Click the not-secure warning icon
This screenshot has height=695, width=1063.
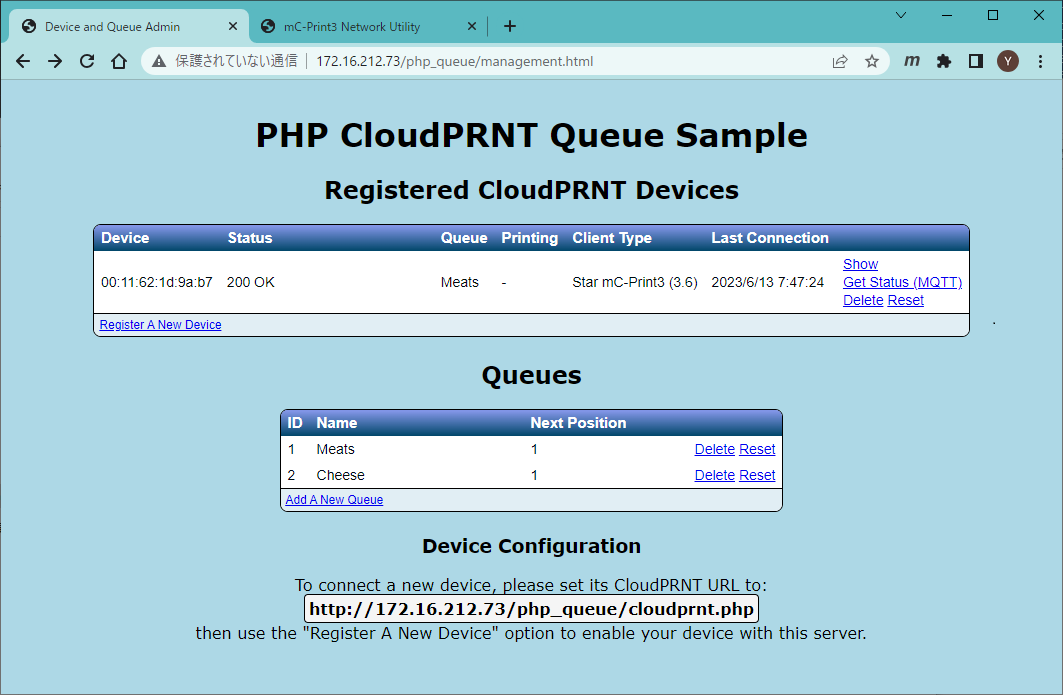click(x=159, y=61)
